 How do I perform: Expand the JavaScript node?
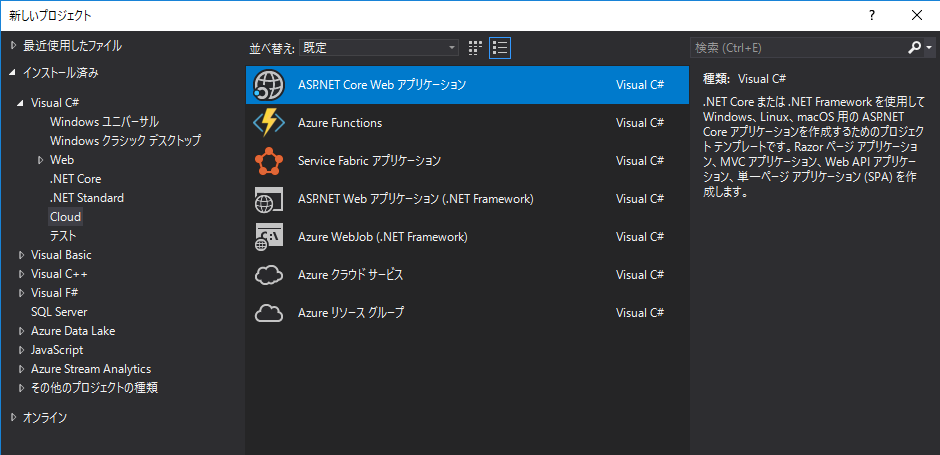[x=22, y=350]
